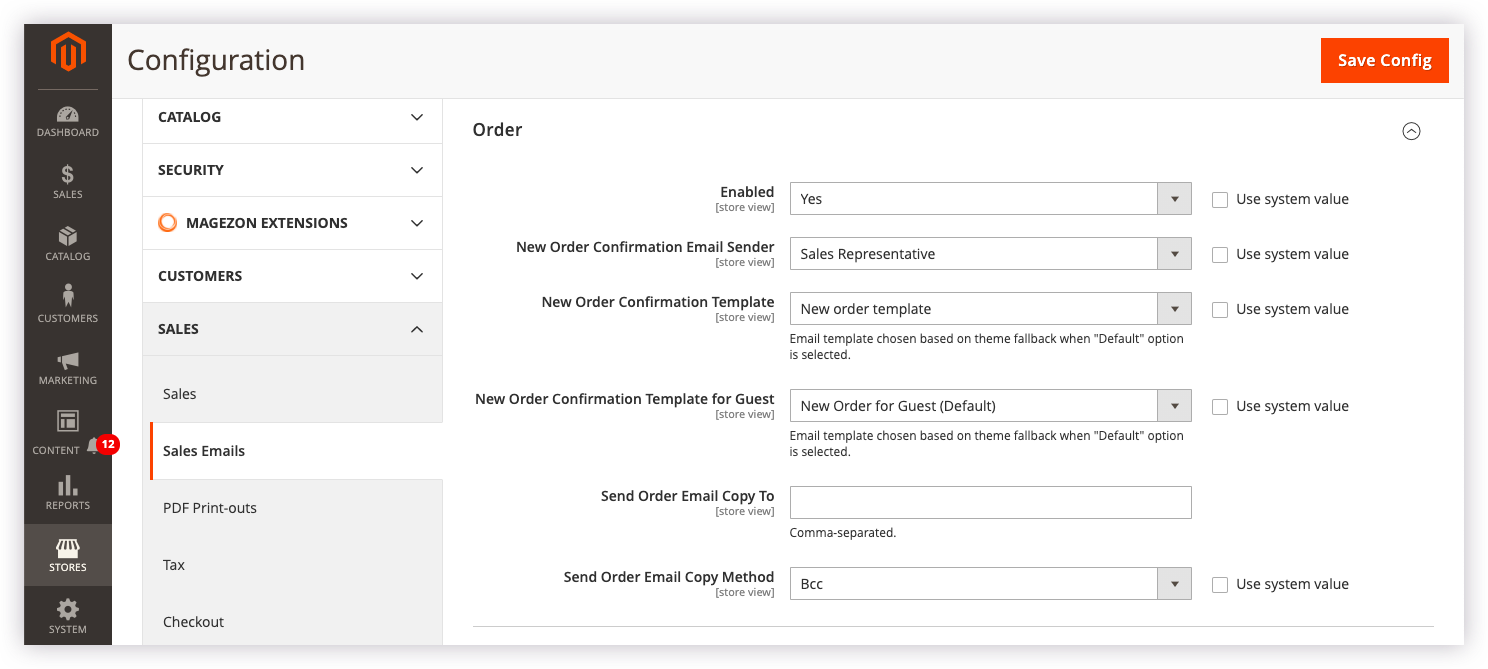Check Use system value for Enabled

[1220, 199]
